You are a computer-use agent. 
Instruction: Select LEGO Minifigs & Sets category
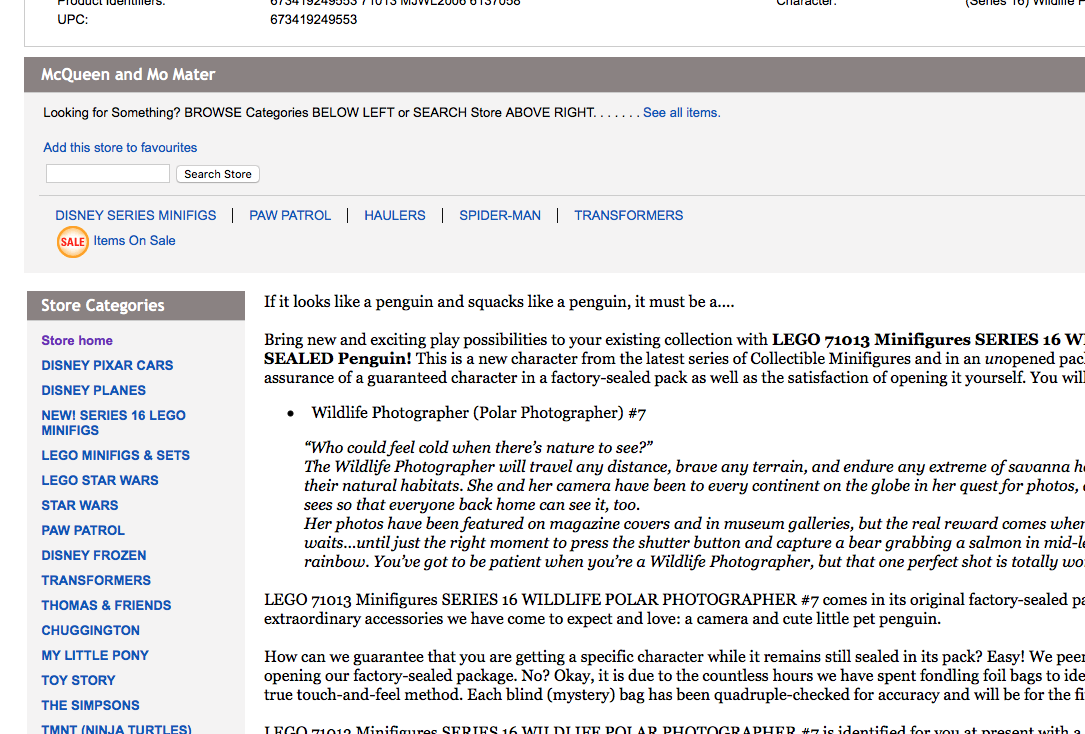(115, 456)
